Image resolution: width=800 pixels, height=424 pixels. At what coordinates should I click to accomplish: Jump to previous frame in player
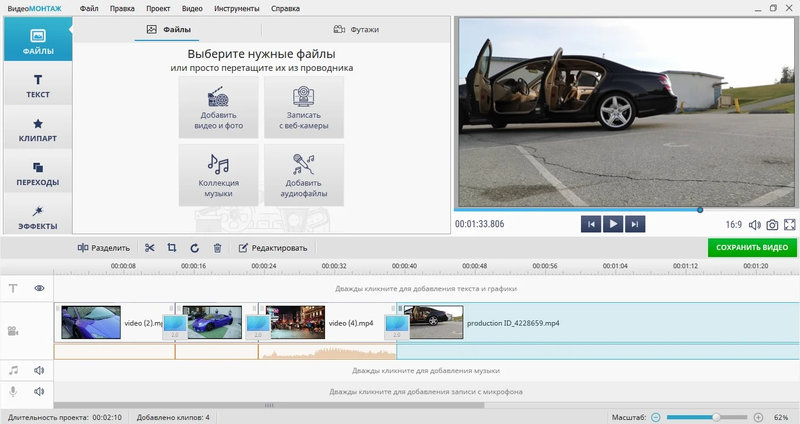[591, 224]
